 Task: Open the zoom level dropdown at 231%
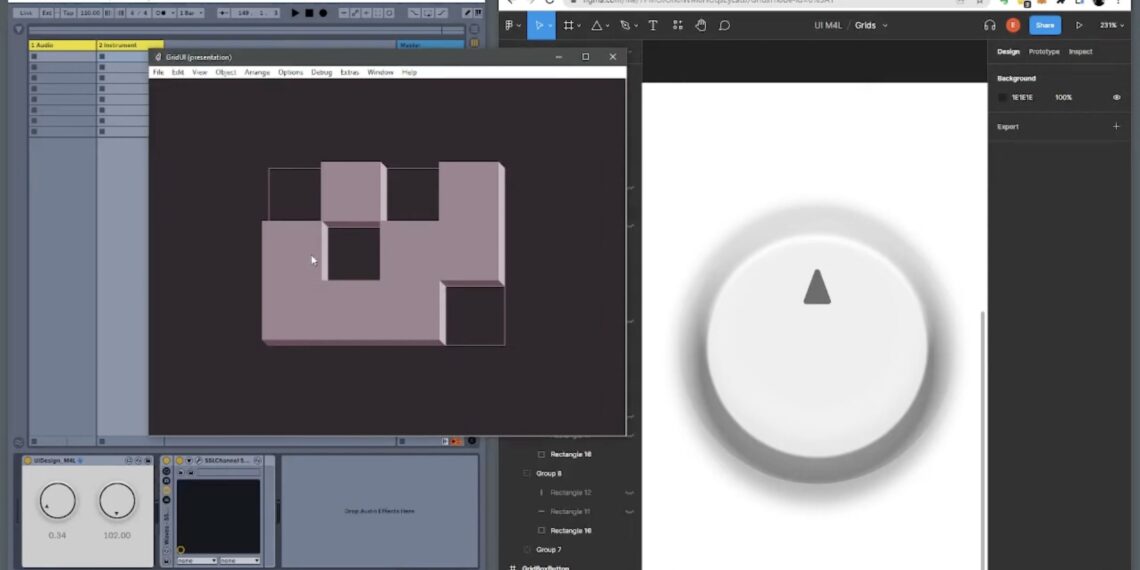click(1111, 25)
